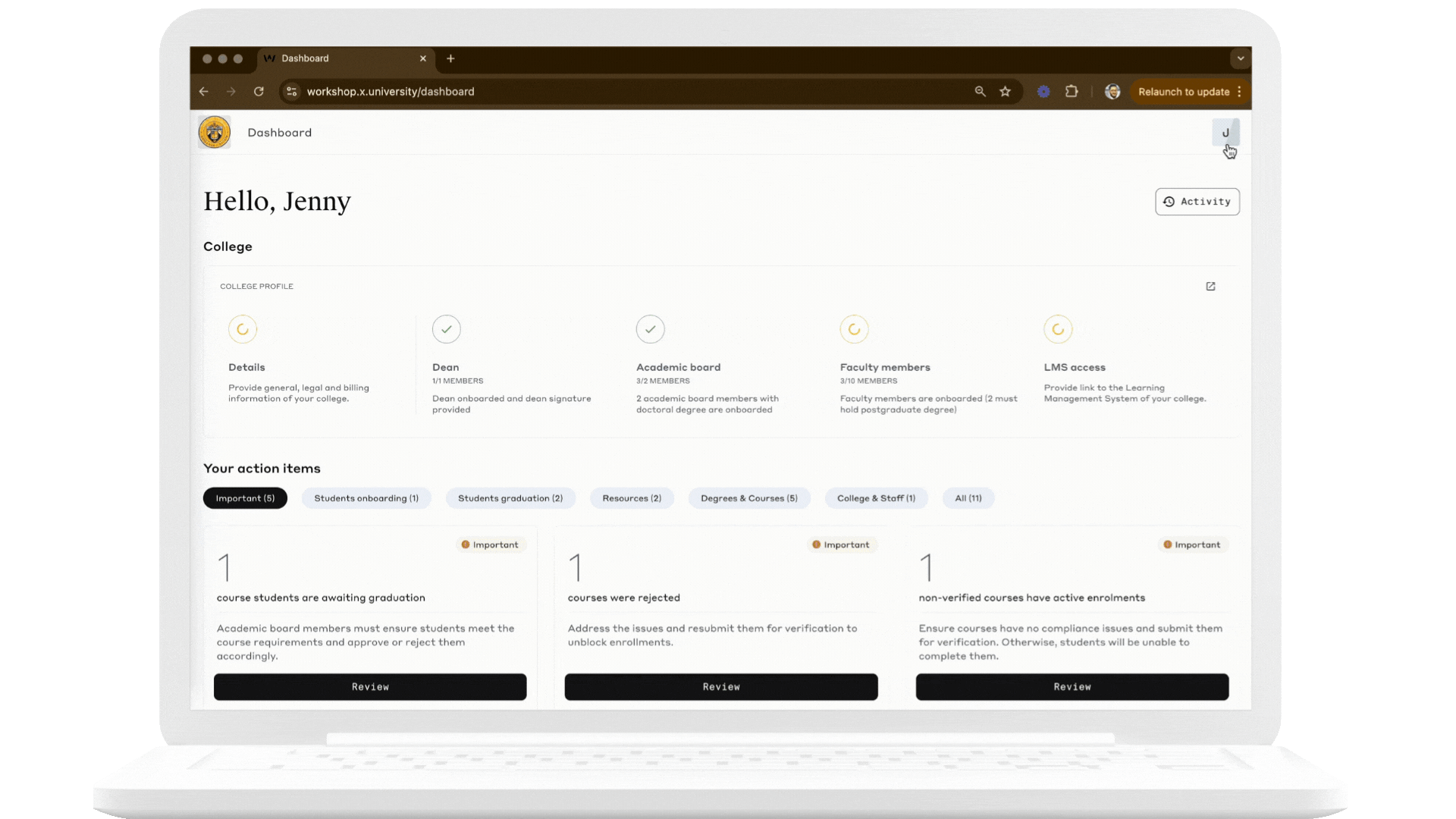
Task: Expand the chevron at top right of browser
Action: [x=1240, y=58]
